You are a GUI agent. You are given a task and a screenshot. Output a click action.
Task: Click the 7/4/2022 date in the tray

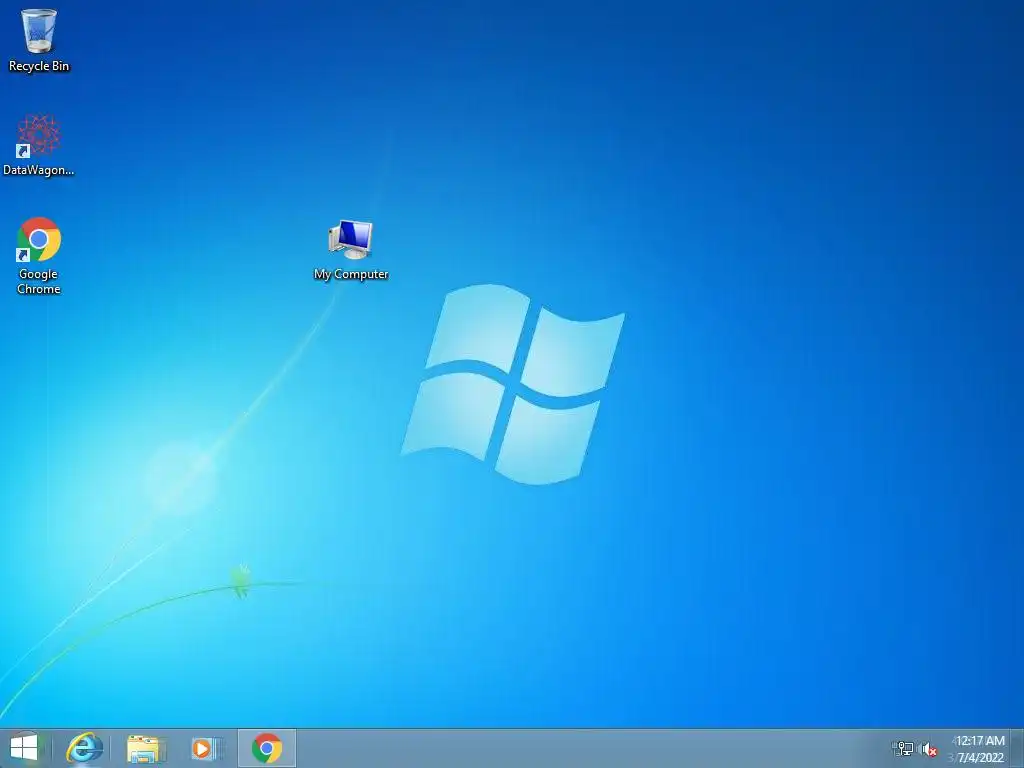(980, 758)
